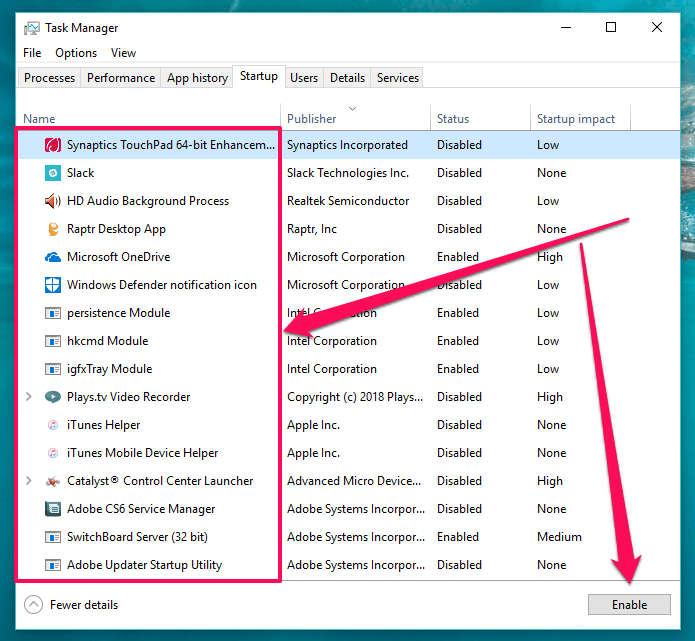Select HD Audio Background Process entry
The image size is (695, 641).
(x=148, y=201)
